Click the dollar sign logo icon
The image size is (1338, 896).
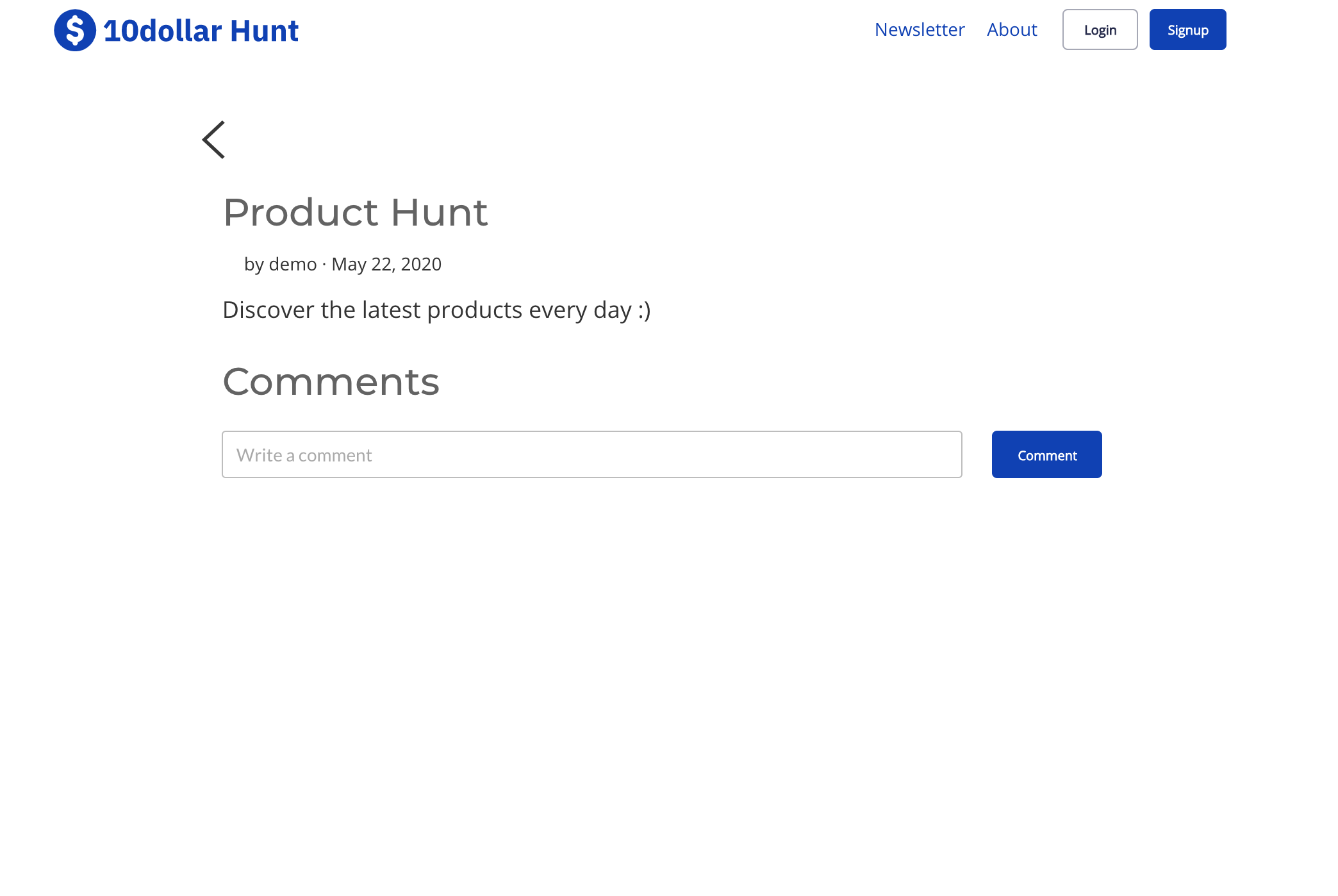click(x=76, y=29)
